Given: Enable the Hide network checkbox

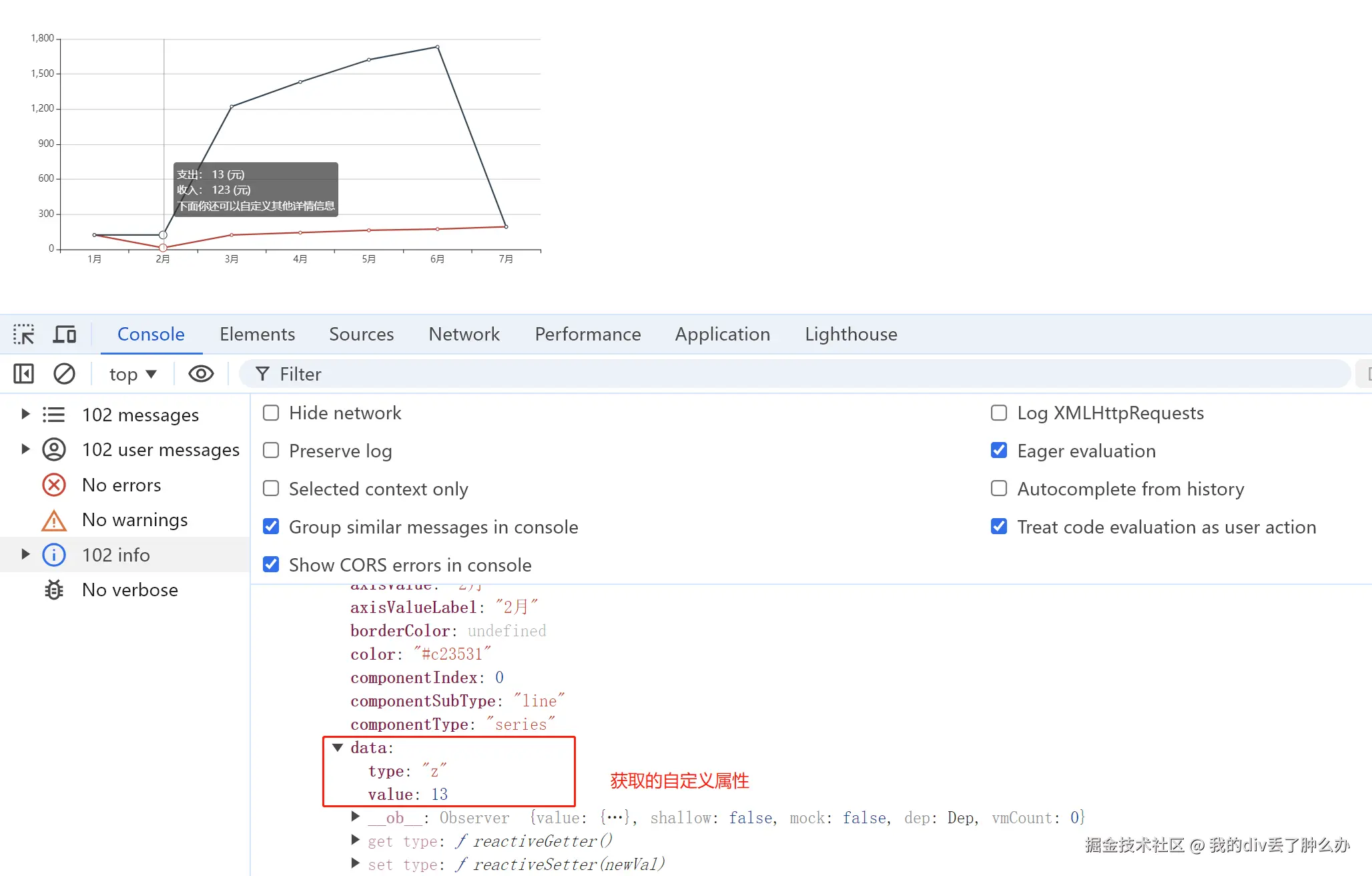Looking at the screenshot, I should (271, 413).
